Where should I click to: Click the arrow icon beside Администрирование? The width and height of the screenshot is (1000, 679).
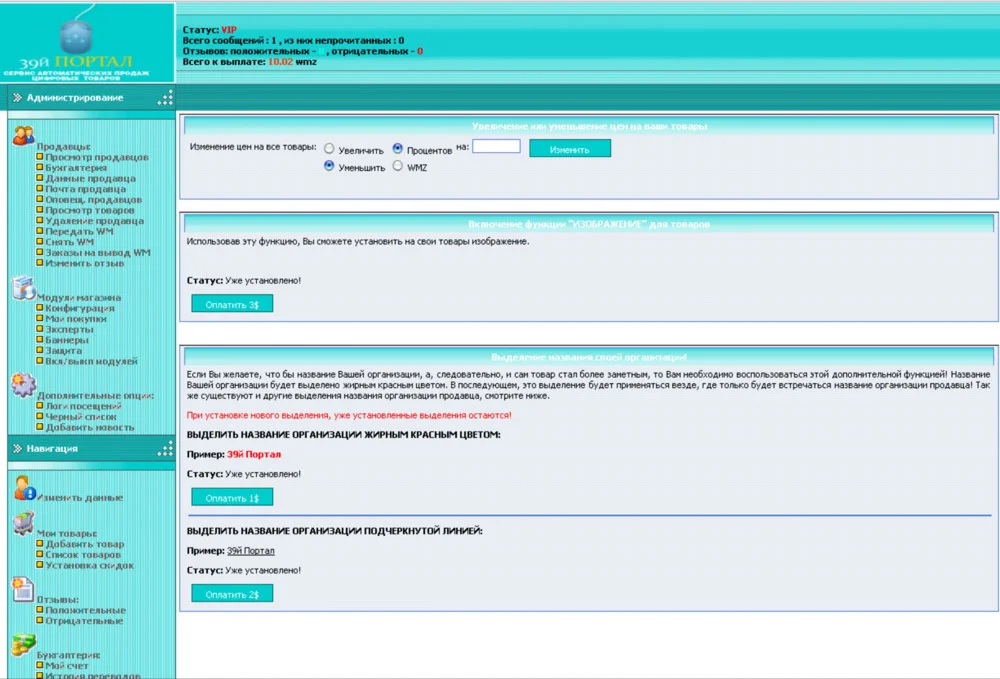17,98
